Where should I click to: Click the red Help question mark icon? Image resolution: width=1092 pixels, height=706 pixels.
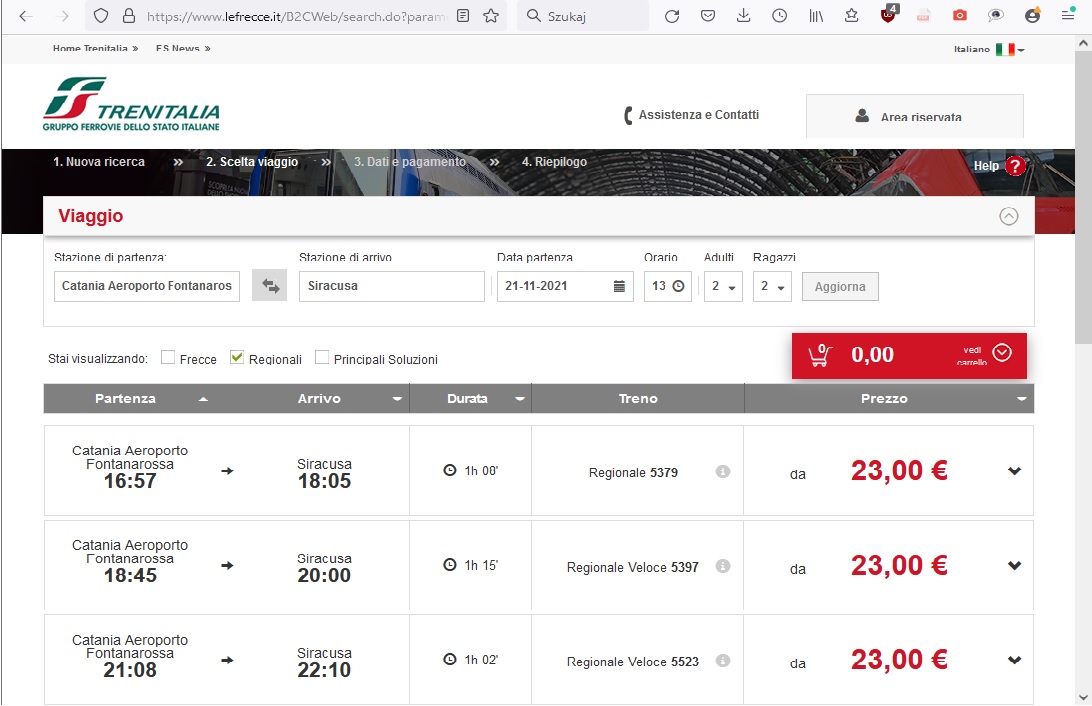1015,166
